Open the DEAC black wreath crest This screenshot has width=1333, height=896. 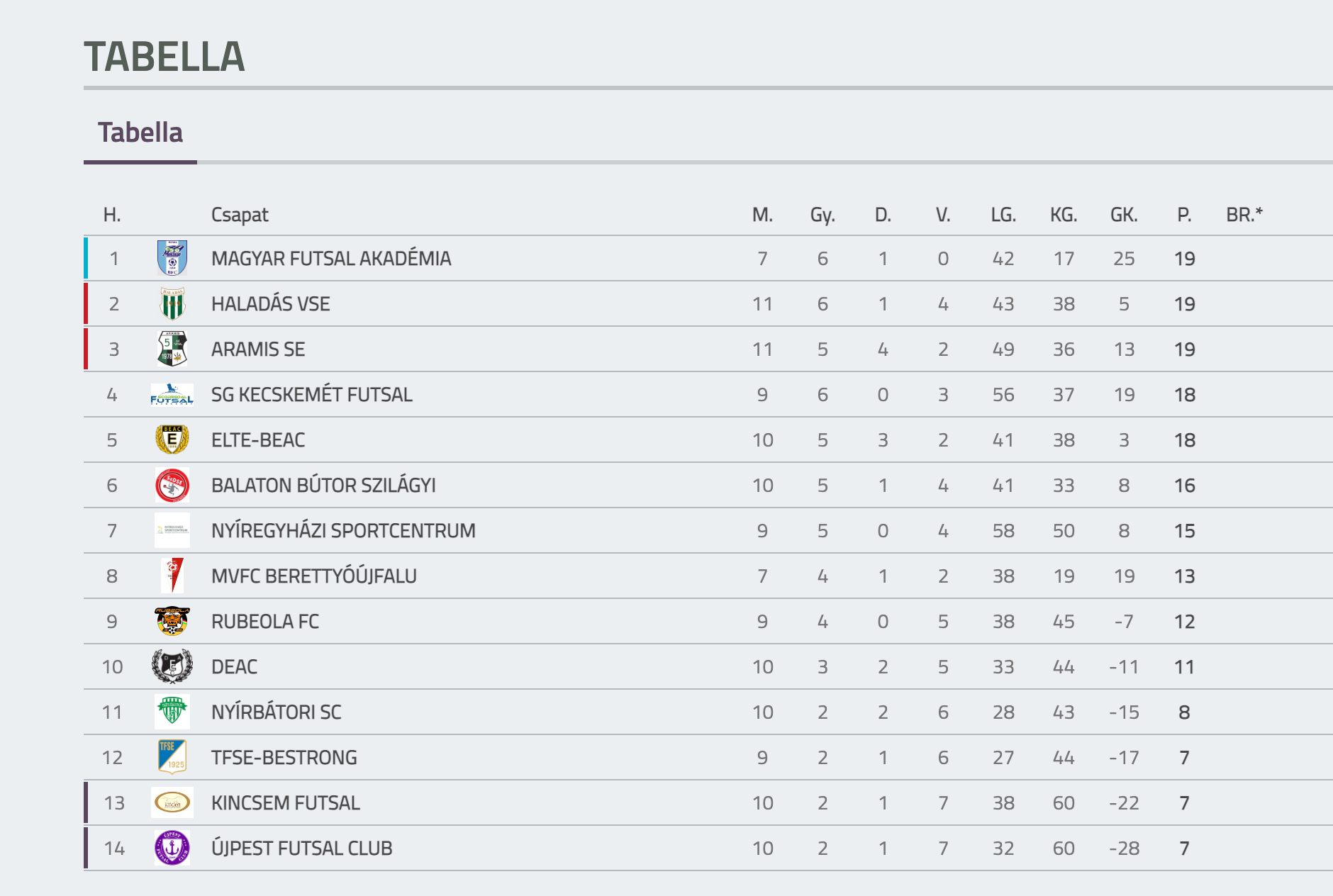click(x=172, y=666)
